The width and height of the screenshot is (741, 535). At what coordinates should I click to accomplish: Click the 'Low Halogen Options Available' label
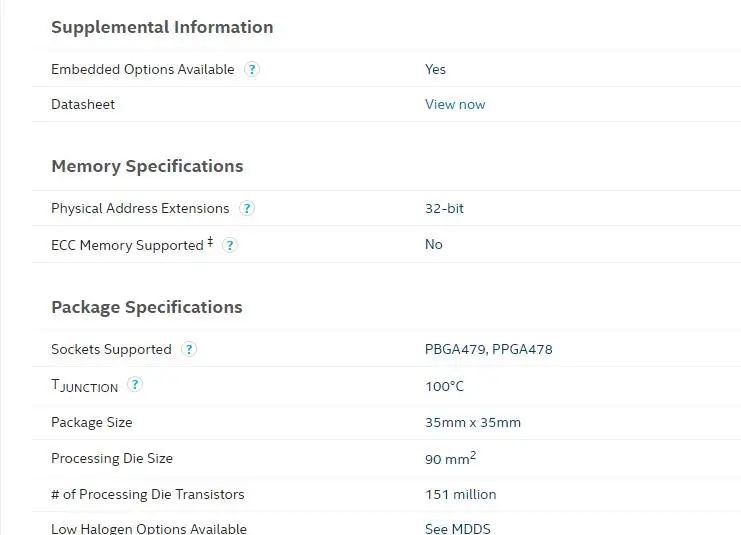[x=149, y=528]
